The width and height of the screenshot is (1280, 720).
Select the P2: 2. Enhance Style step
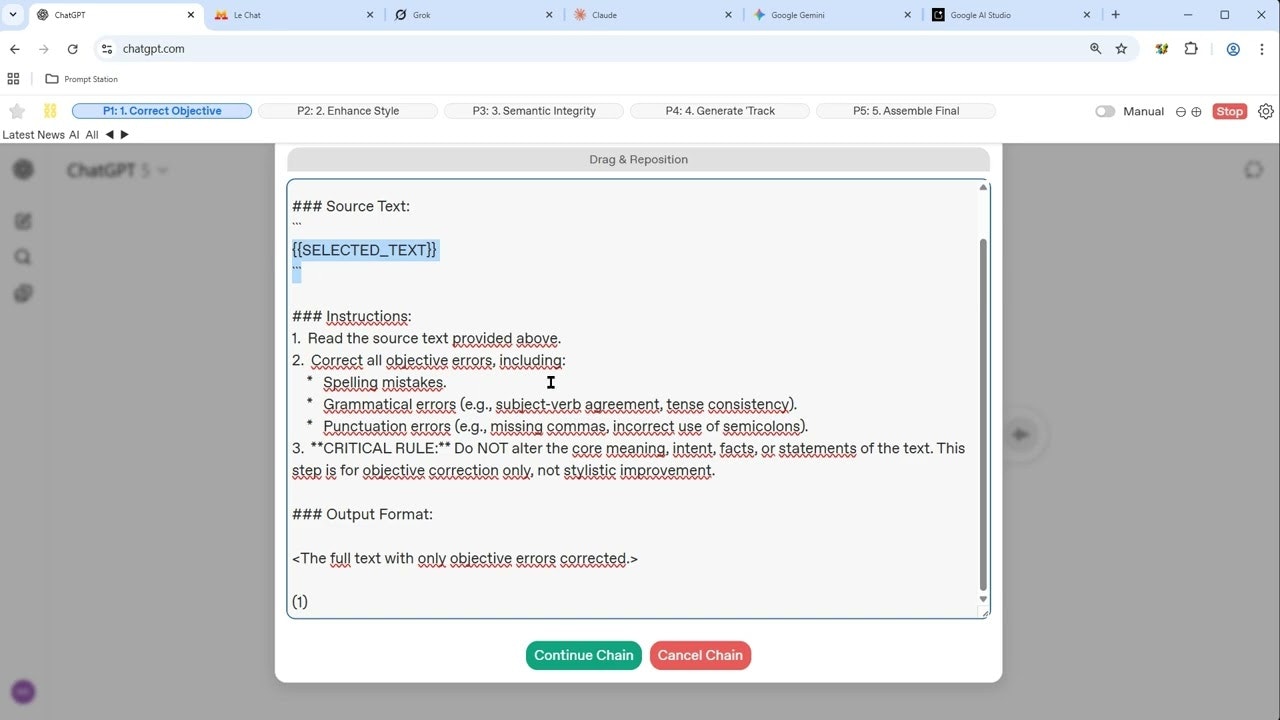coord(348,111)
